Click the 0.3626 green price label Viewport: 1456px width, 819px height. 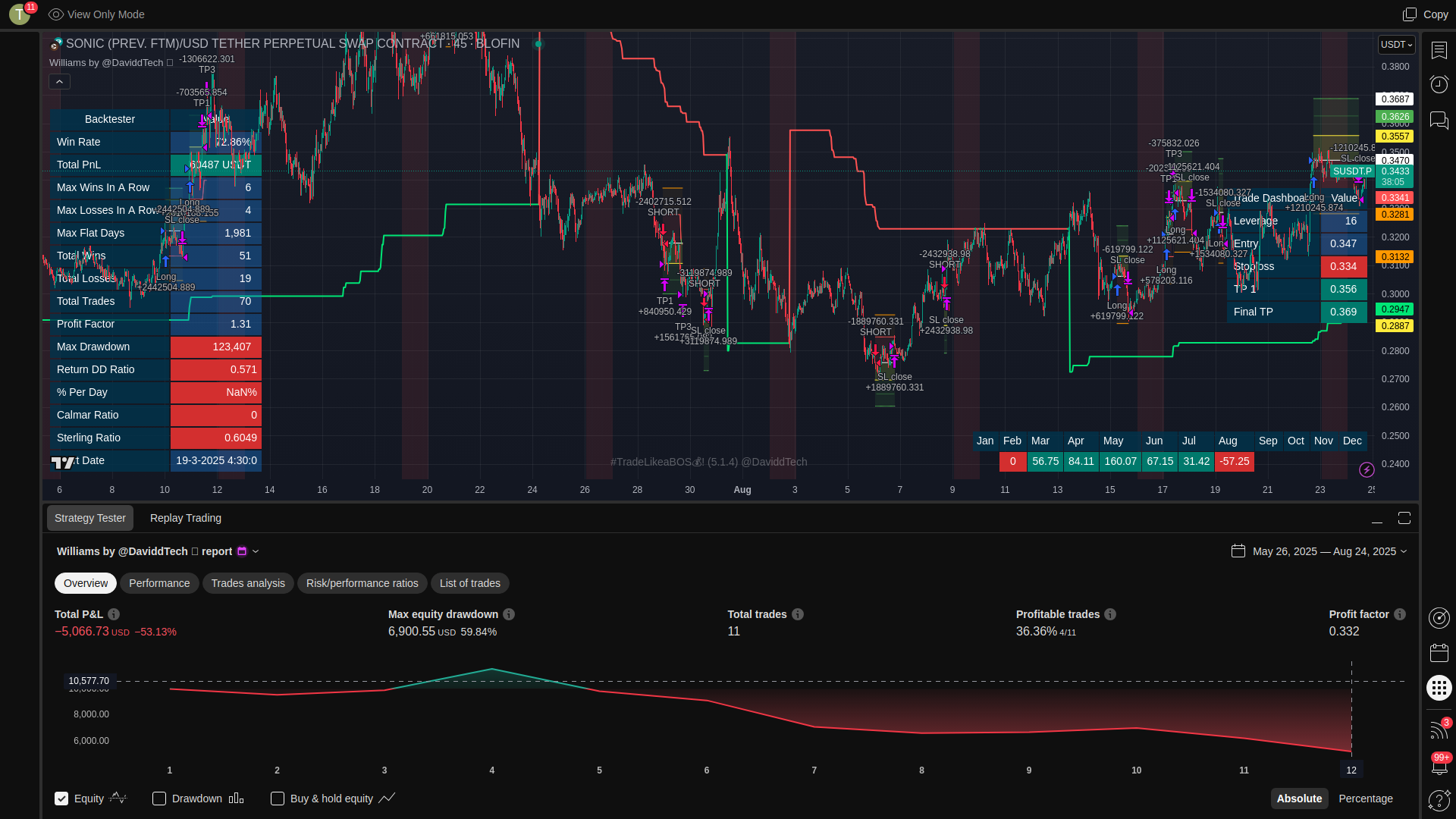(x=1395, y=118)
